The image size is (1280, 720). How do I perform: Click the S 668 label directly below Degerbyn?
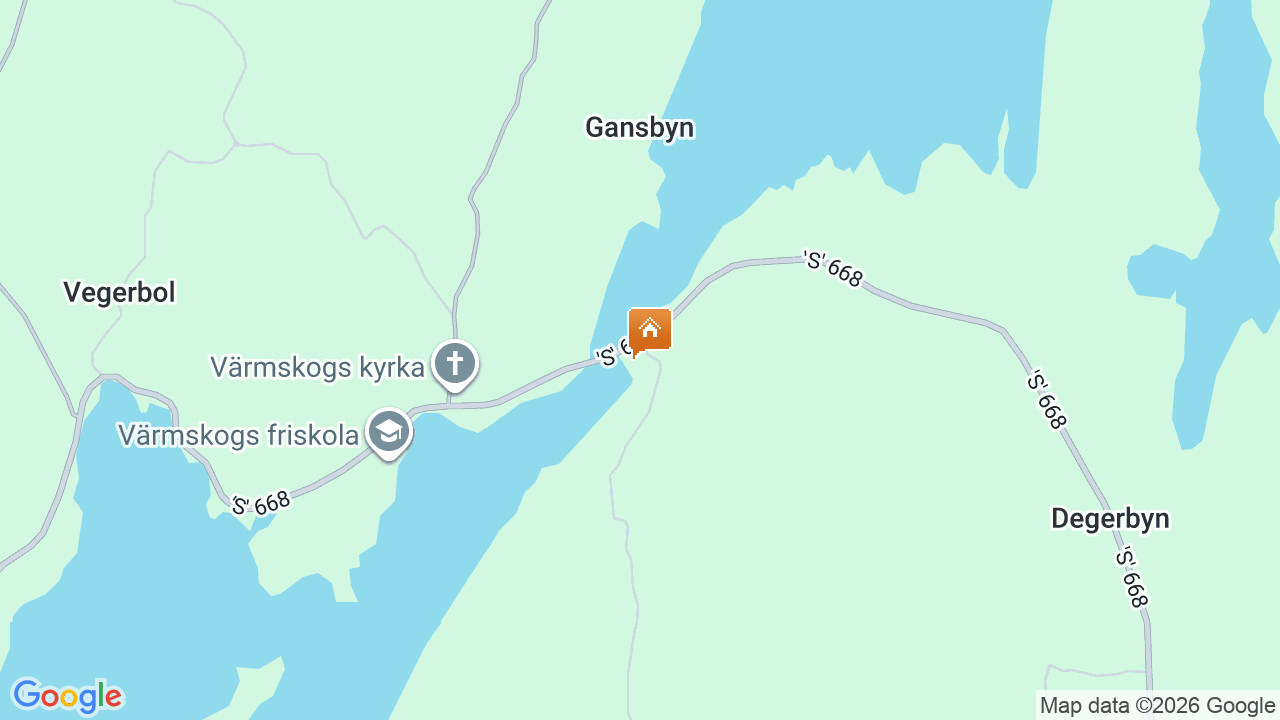tap(1132, 577)
